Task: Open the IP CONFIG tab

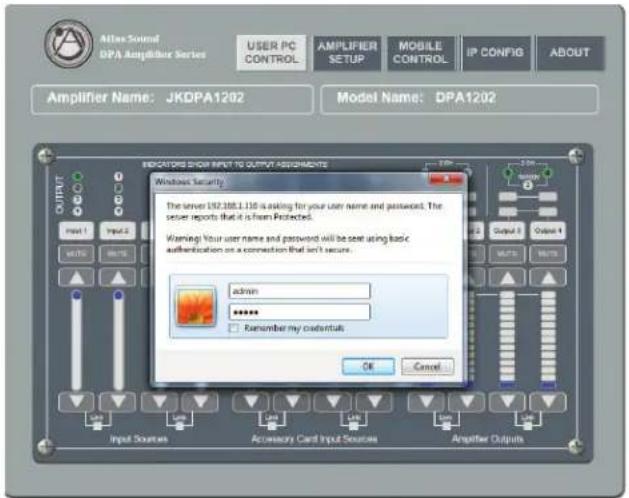Action: pos(495,53)
